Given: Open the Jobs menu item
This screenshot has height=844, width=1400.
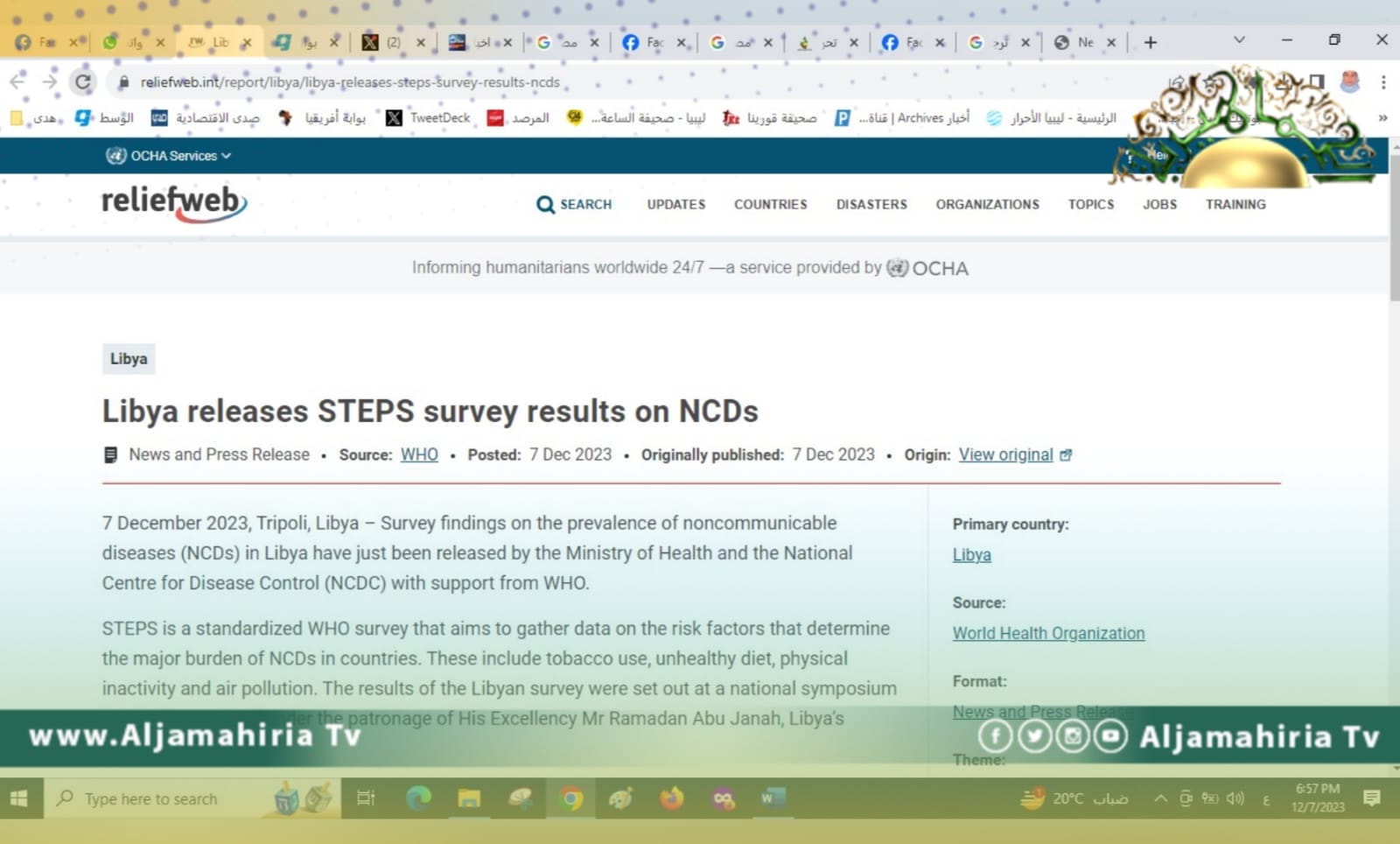Looking at the screenshot, I should click(1160, 204).
